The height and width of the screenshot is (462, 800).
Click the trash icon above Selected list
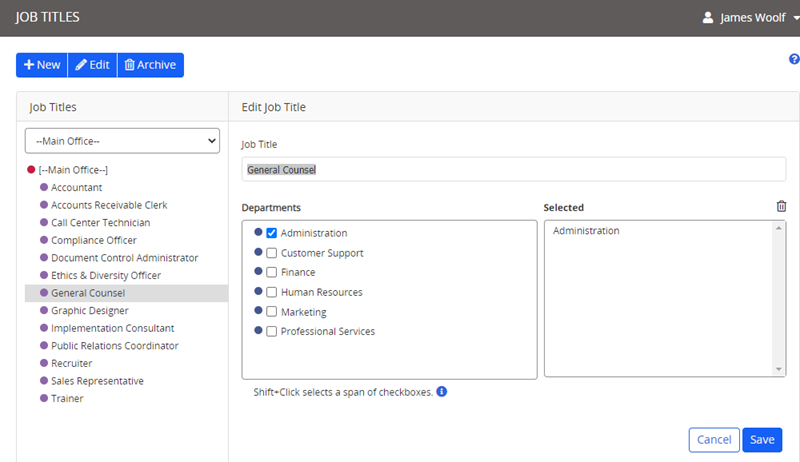781,207
